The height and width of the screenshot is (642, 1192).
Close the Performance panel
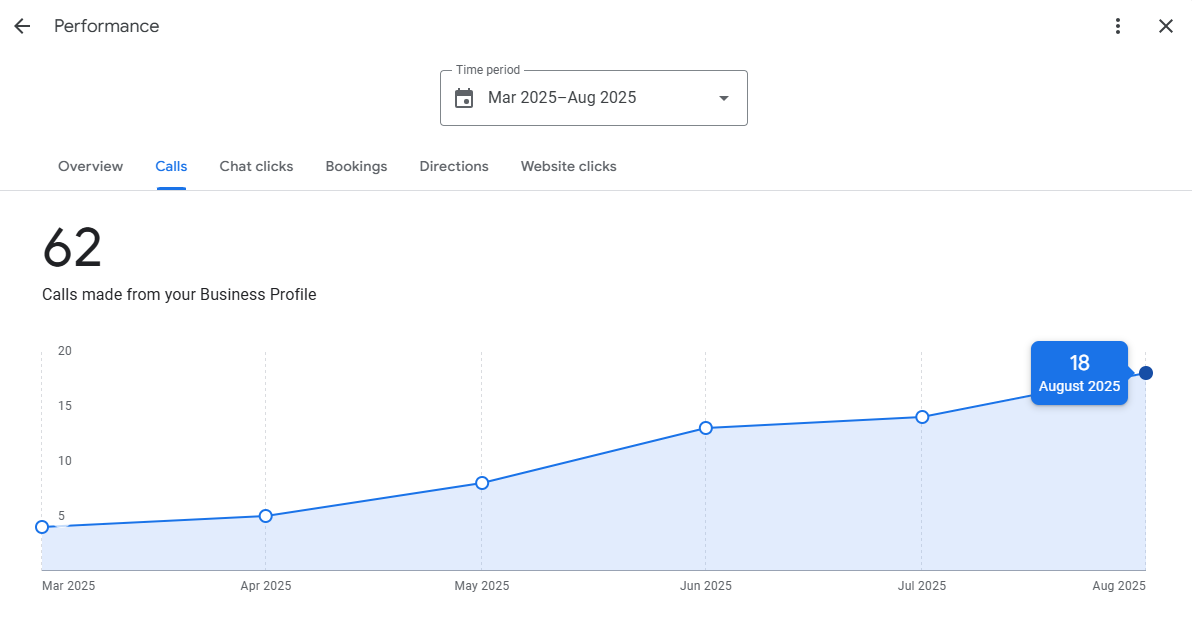coord(1166,26)
